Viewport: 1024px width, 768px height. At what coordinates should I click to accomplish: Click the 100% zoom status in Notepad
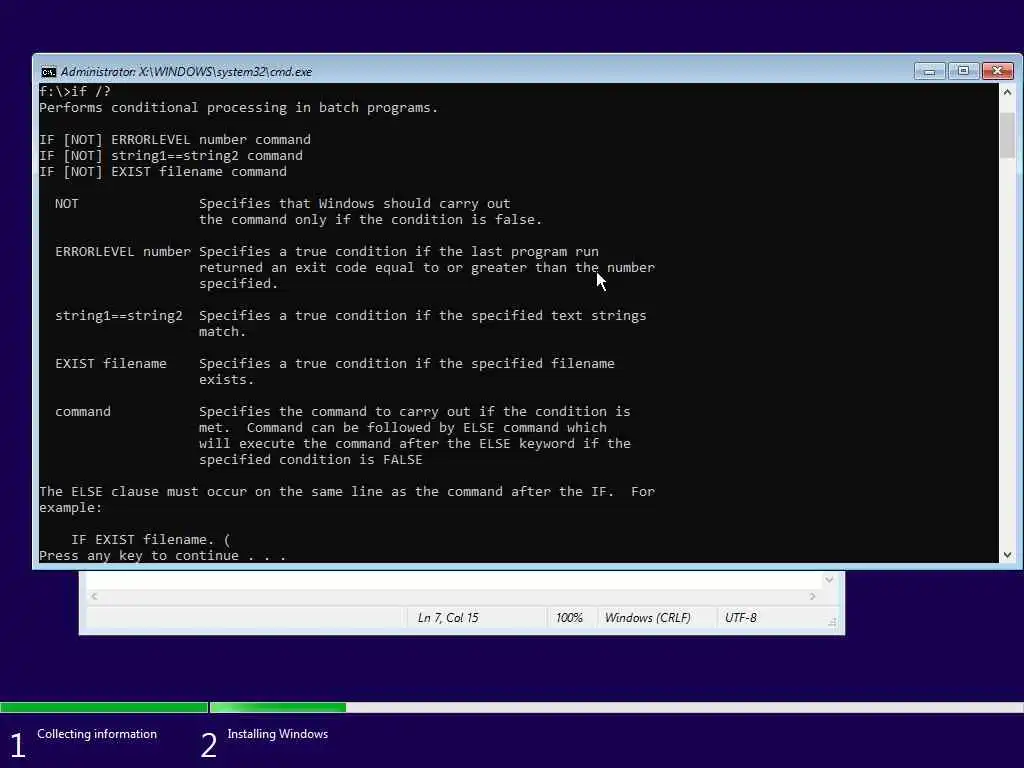coord(569,618)
